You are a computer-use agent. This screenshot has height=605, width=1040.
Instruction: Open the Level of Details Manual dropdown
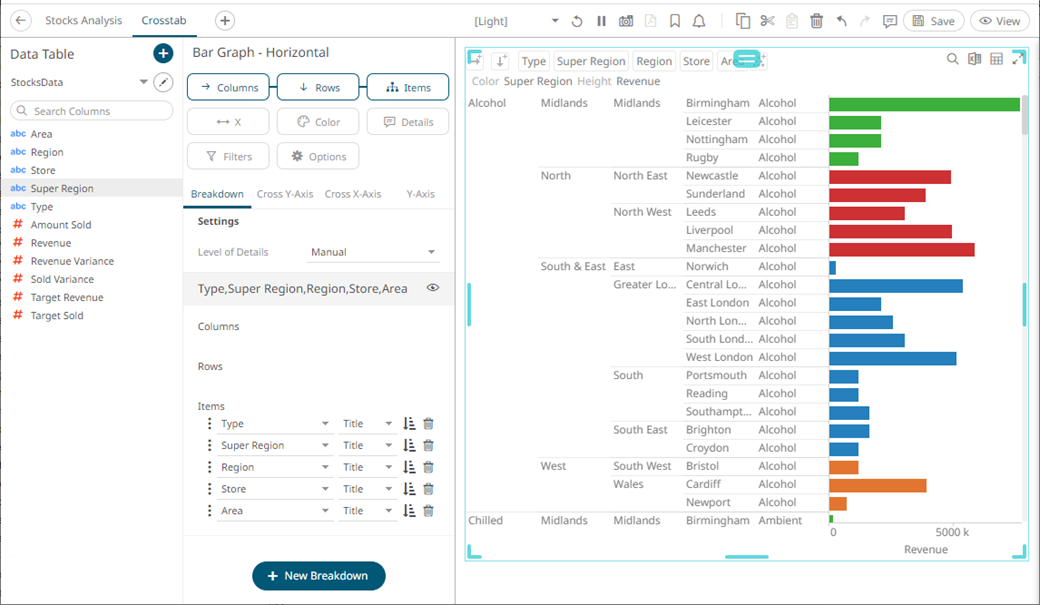373,251
